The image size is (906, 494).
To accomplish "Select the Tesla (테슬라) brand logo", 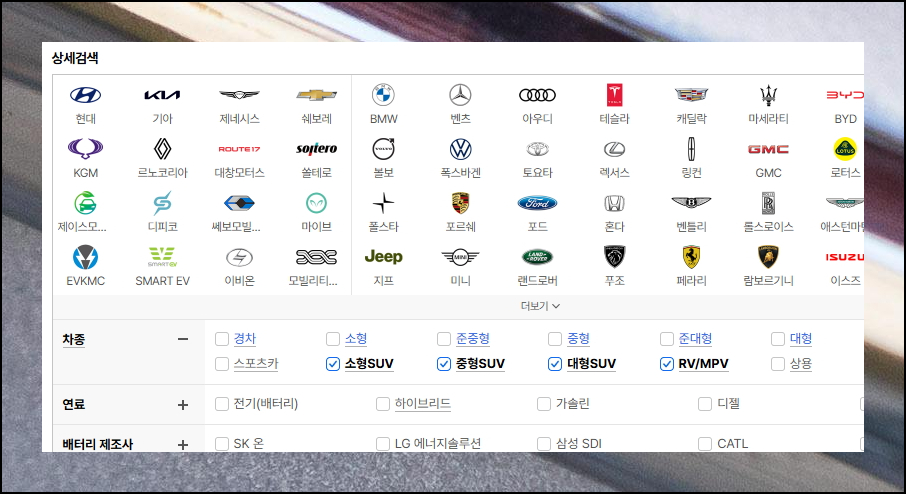I will [614, 95].
